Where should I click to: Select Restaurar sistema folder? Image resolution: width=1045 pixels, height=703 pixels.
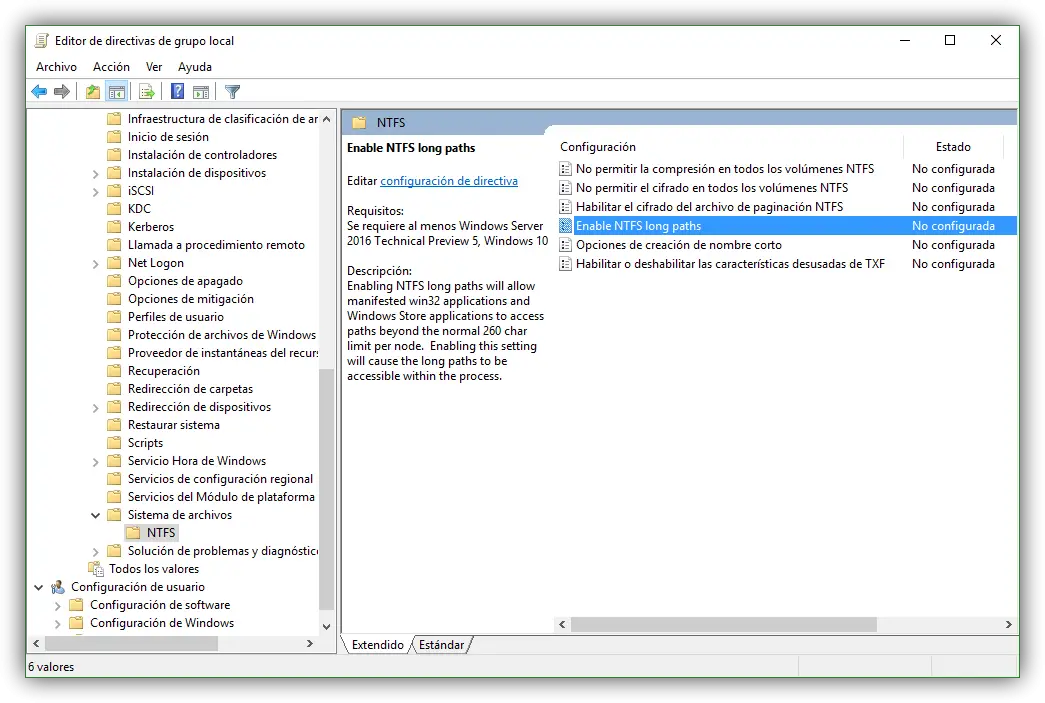tap(173, 424)
